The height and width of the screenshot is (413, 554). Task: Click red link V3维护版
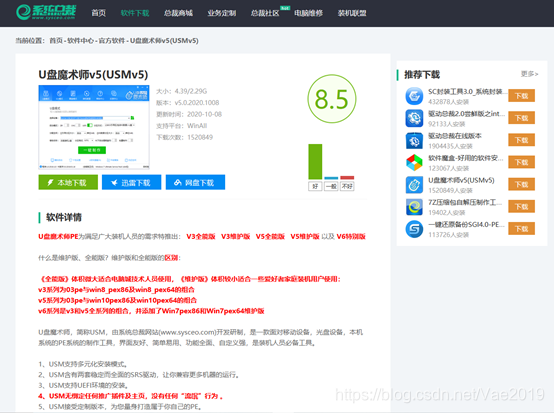point(235,236)
